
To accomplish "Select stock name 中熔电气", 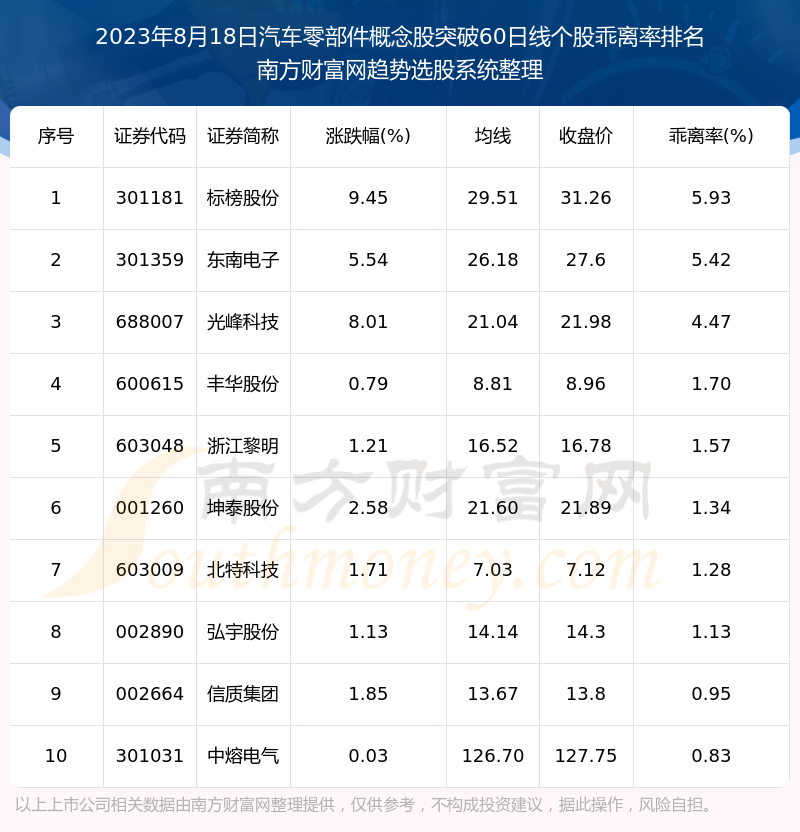I will coord(243,756).
